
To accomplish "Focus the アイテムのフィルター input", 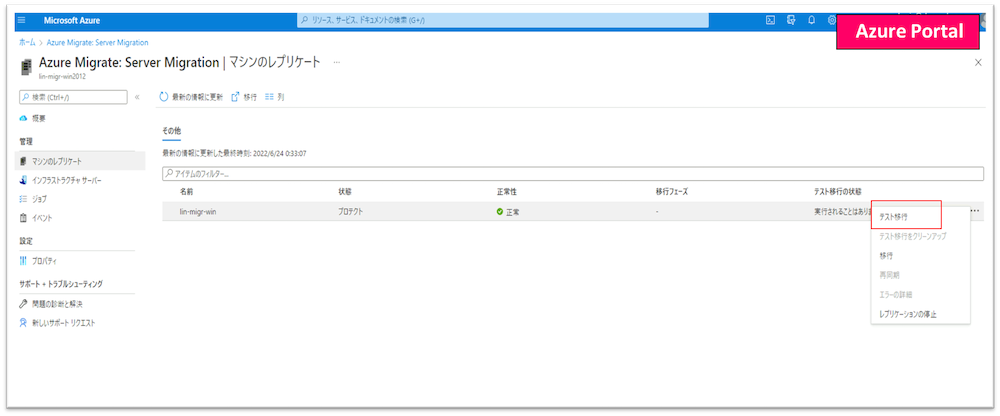I will pyautogui.click(x=573, y=174).
